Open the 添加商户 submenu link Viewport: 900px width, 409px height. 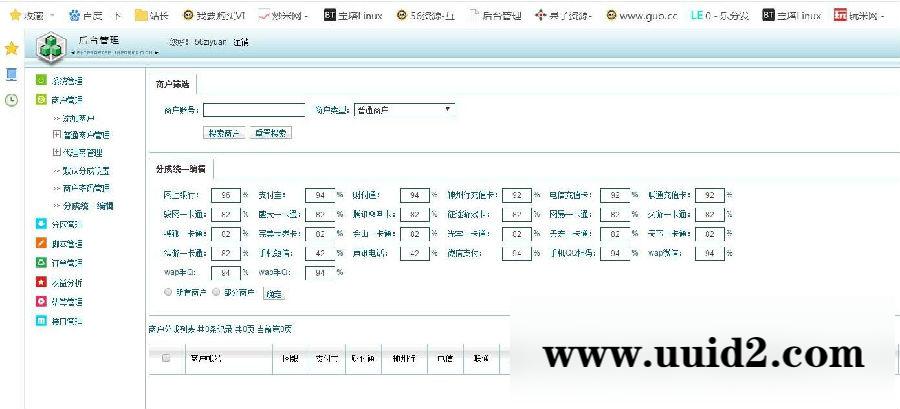tap(80, 118)
